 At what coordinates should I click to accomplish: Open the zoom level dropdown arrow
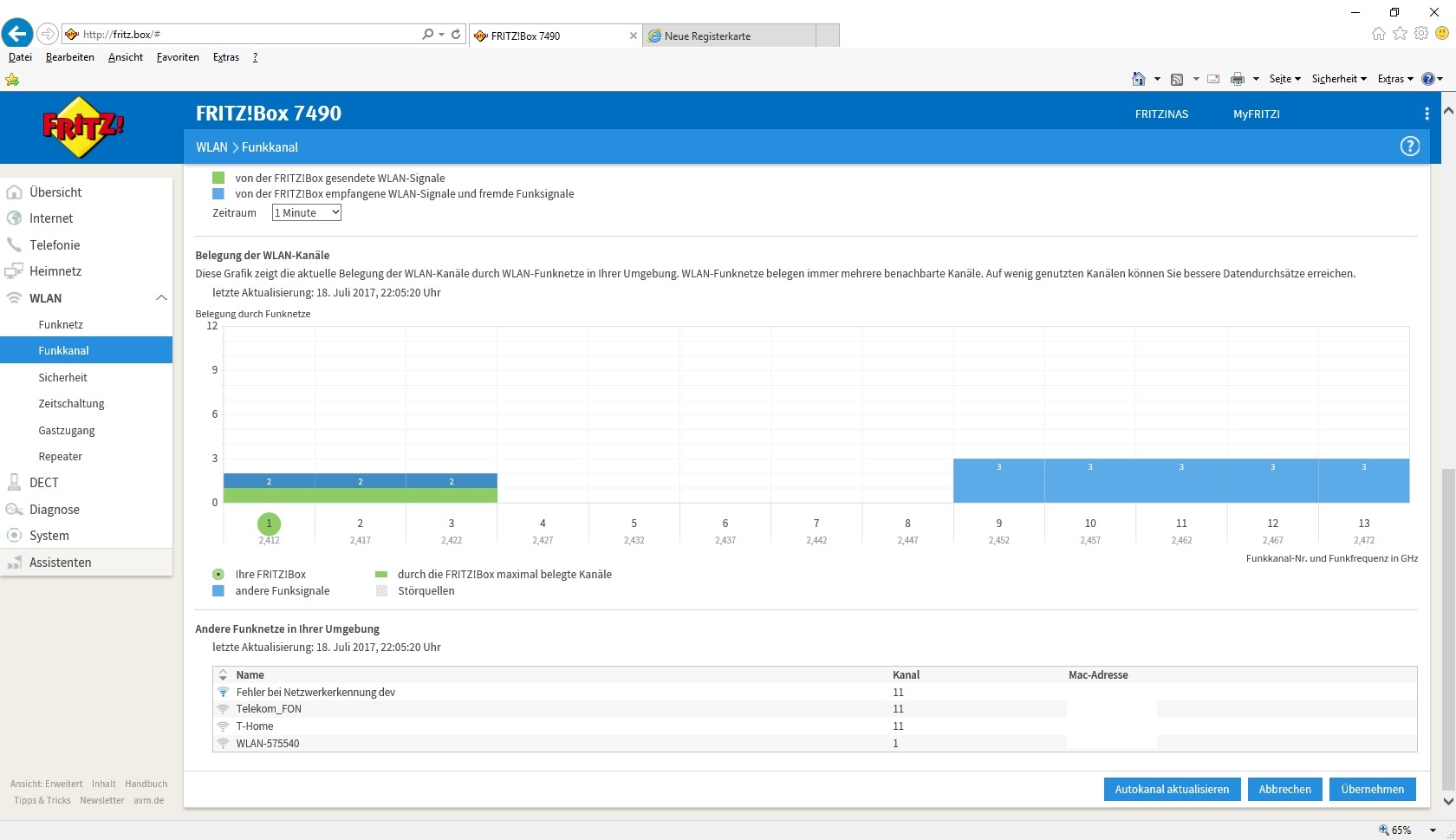[x=1433, y=830]
